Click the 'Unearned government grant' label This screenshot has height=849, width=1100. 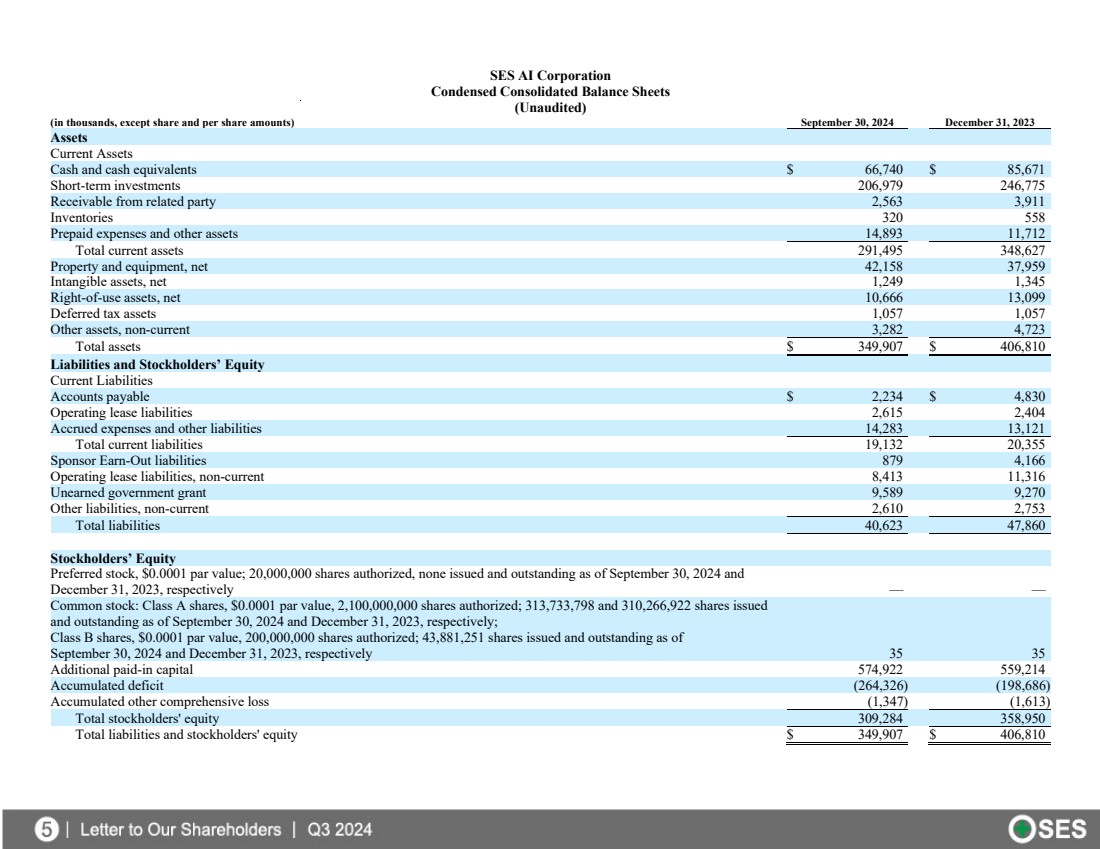(128, 493)
